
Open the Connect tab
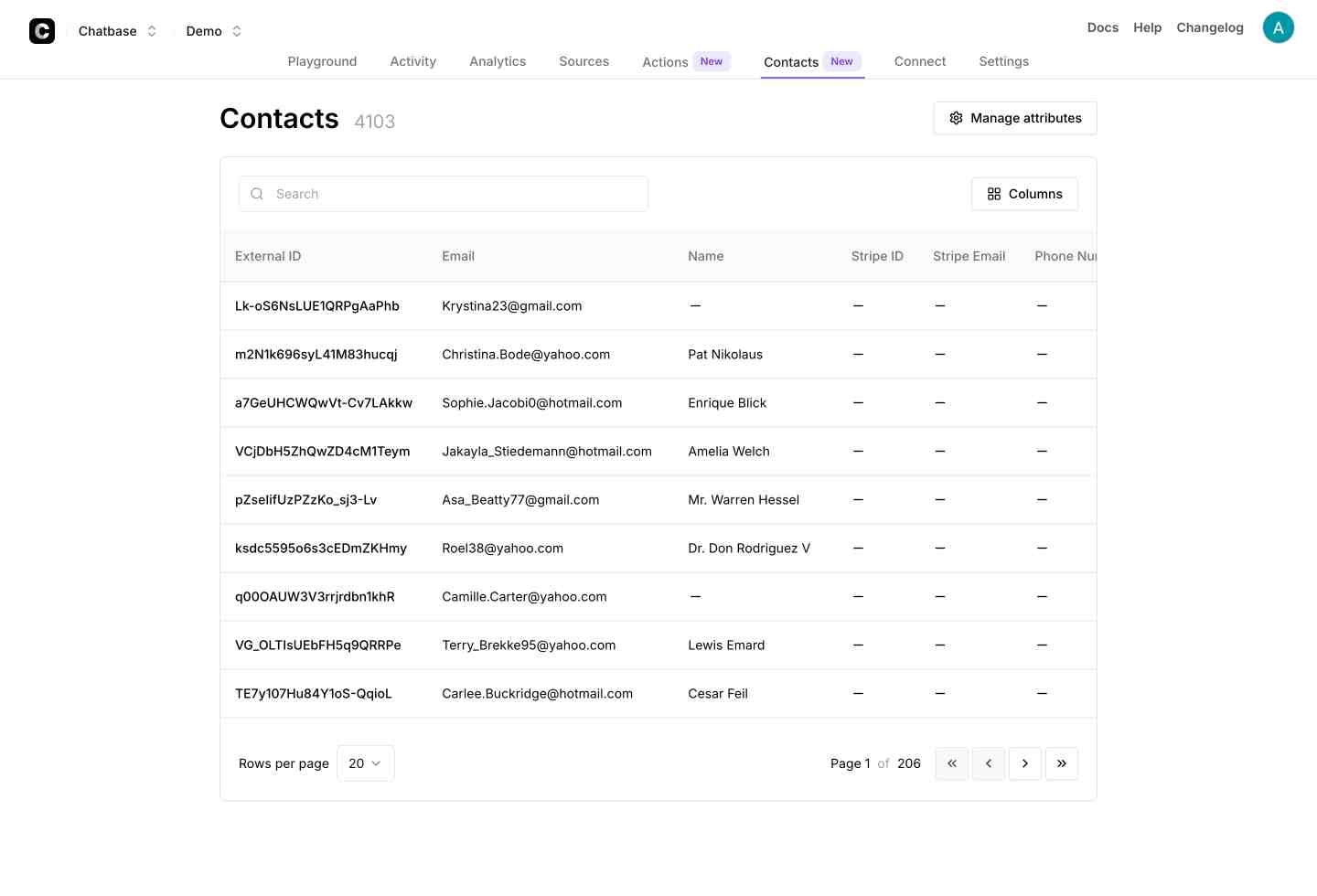click(x=920, y=61)
